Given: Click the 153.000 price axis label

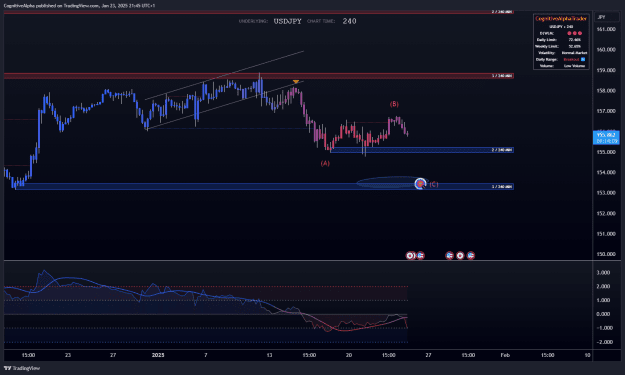Looking at the screenshot, I should click(606, 192).
